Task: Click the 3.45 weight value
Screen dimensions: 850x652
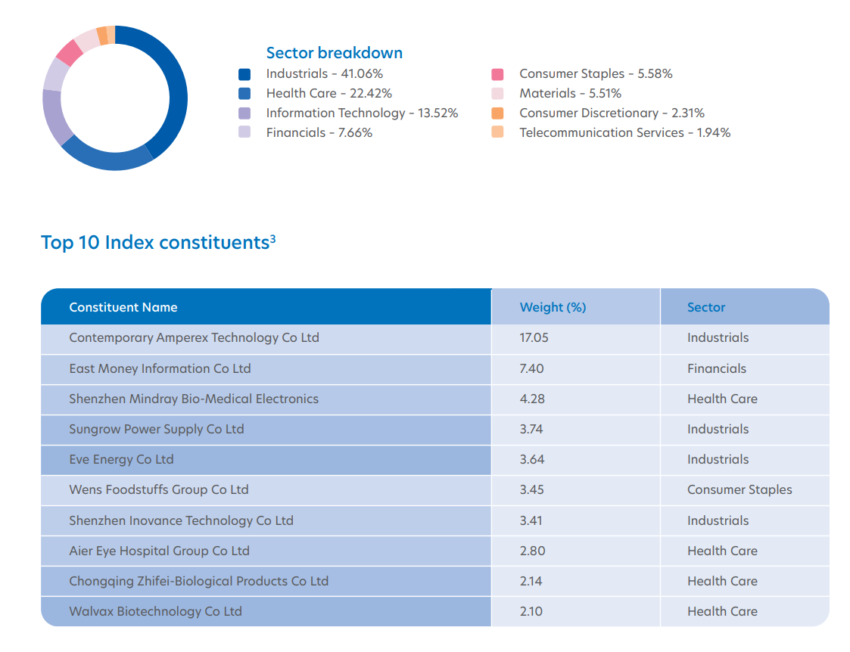Action: (532, 490)
